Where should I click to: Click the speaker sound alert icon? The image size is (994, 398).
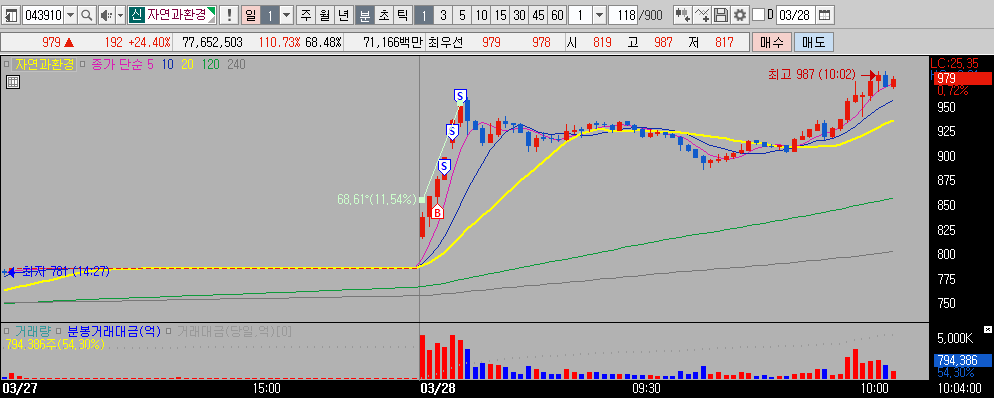tap(106, 15)
